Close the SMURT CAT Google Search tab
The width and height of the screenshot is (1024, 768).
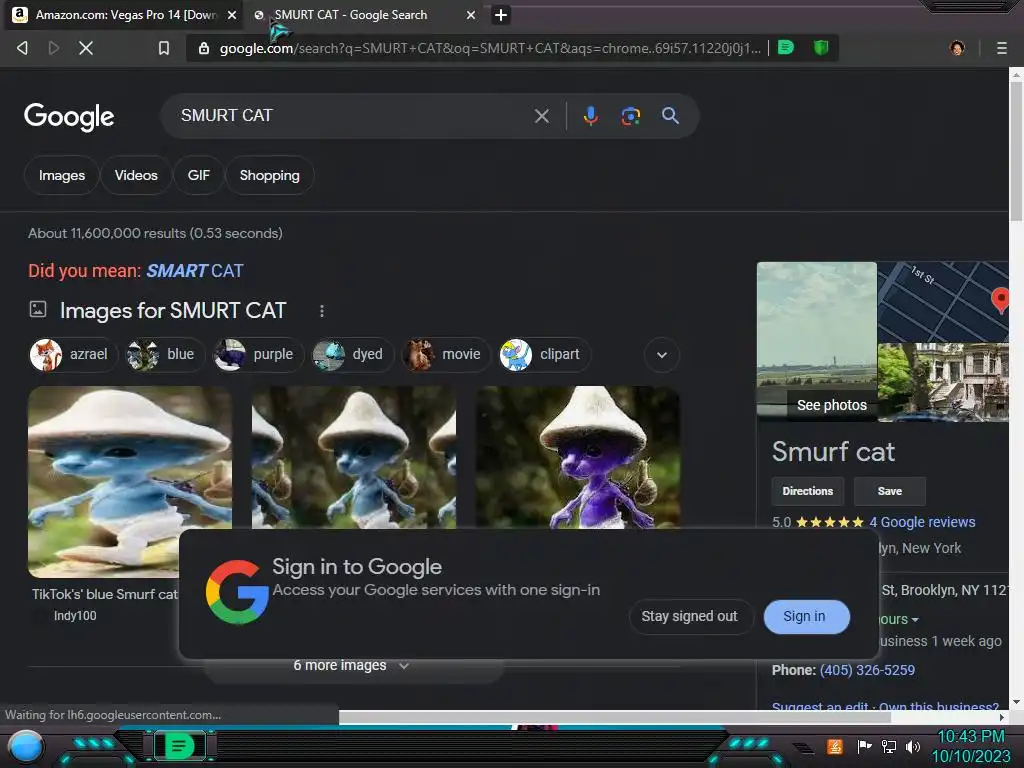point(471,15)
